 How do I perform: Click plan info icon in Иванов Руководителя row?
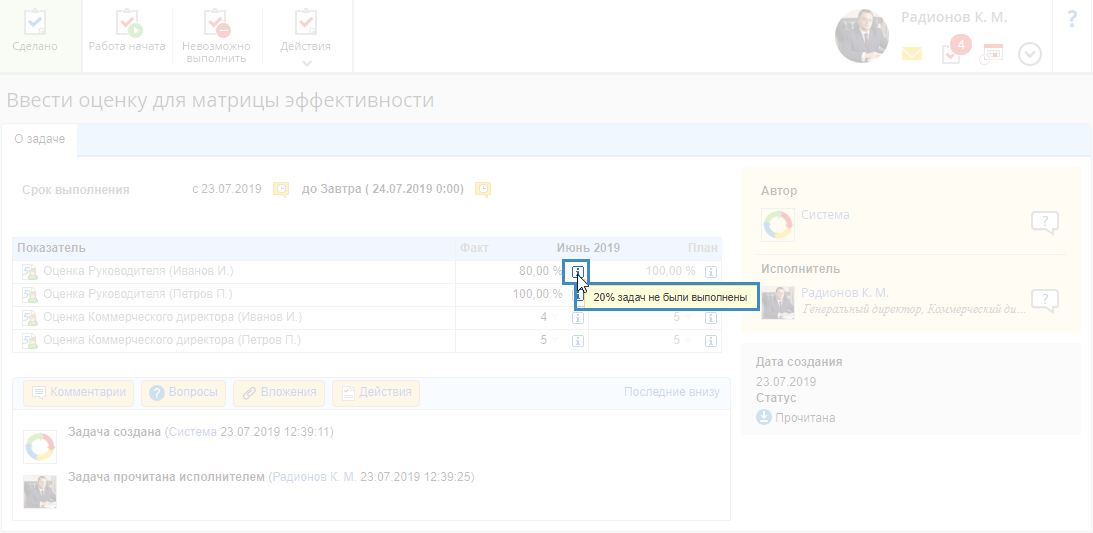click(710, 272)
